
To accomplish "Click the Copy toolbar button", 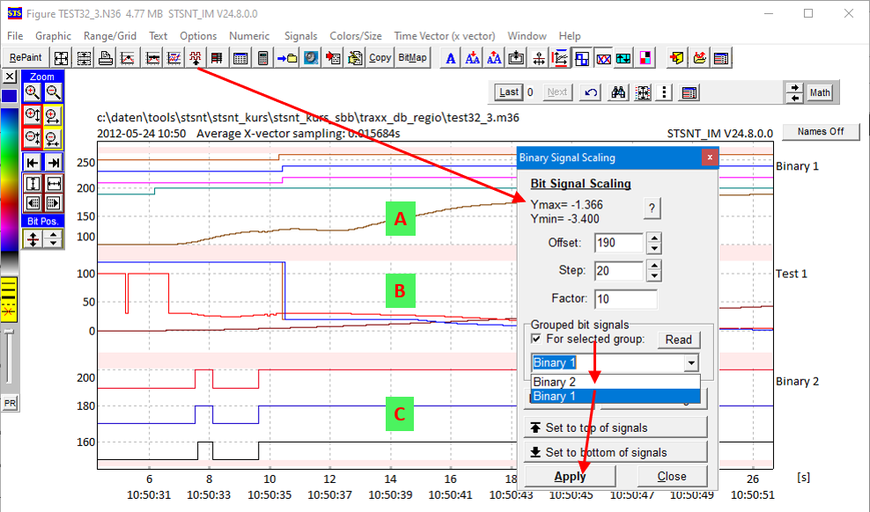I will pos(380,58).
